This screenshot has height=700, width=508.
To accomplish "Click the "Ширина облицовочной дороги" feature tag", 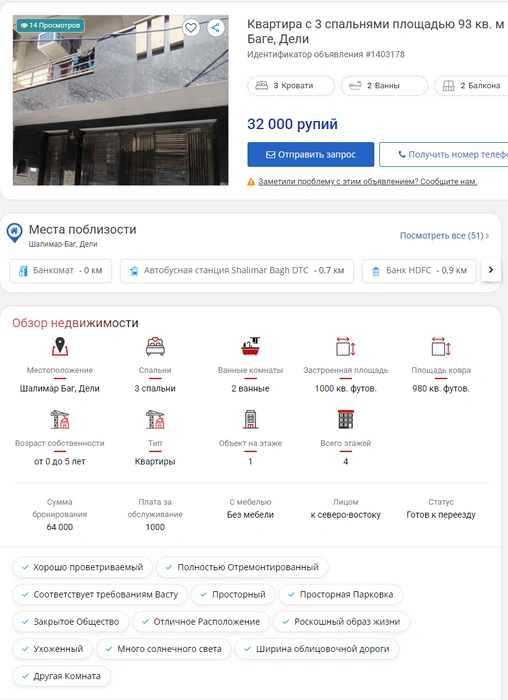I will (x=317, y=649).
